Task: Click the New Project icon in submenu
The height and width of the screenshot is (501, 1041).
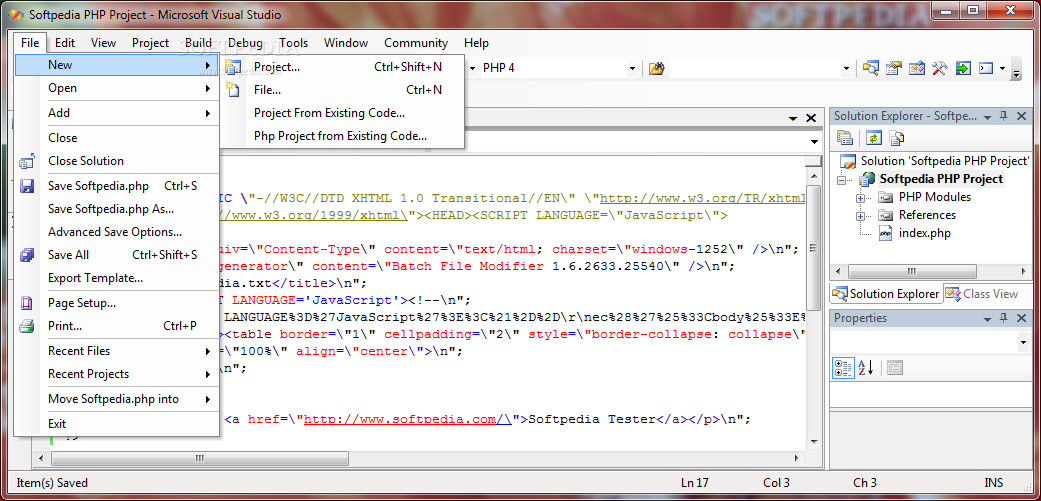Action: (x=232, y=66)
